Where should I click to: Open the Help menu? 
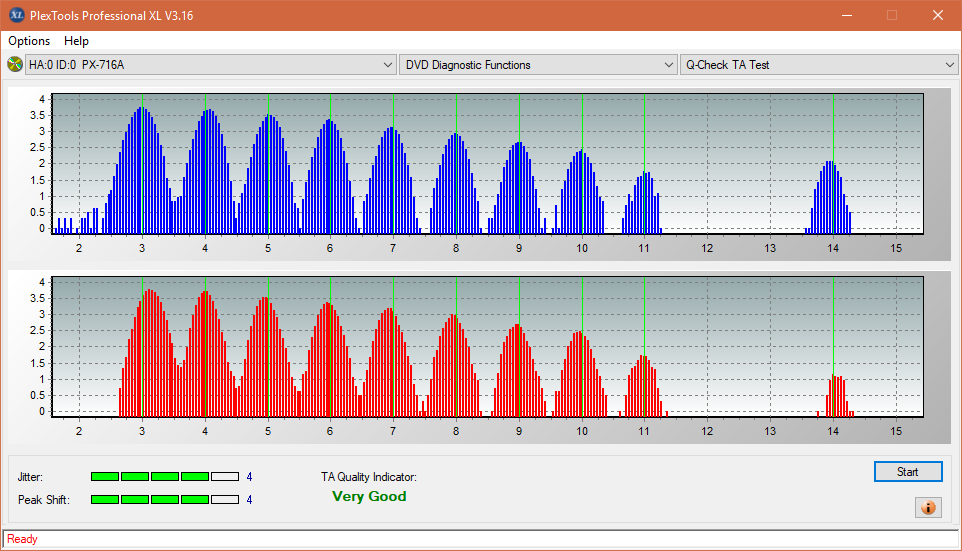(76, 40)
